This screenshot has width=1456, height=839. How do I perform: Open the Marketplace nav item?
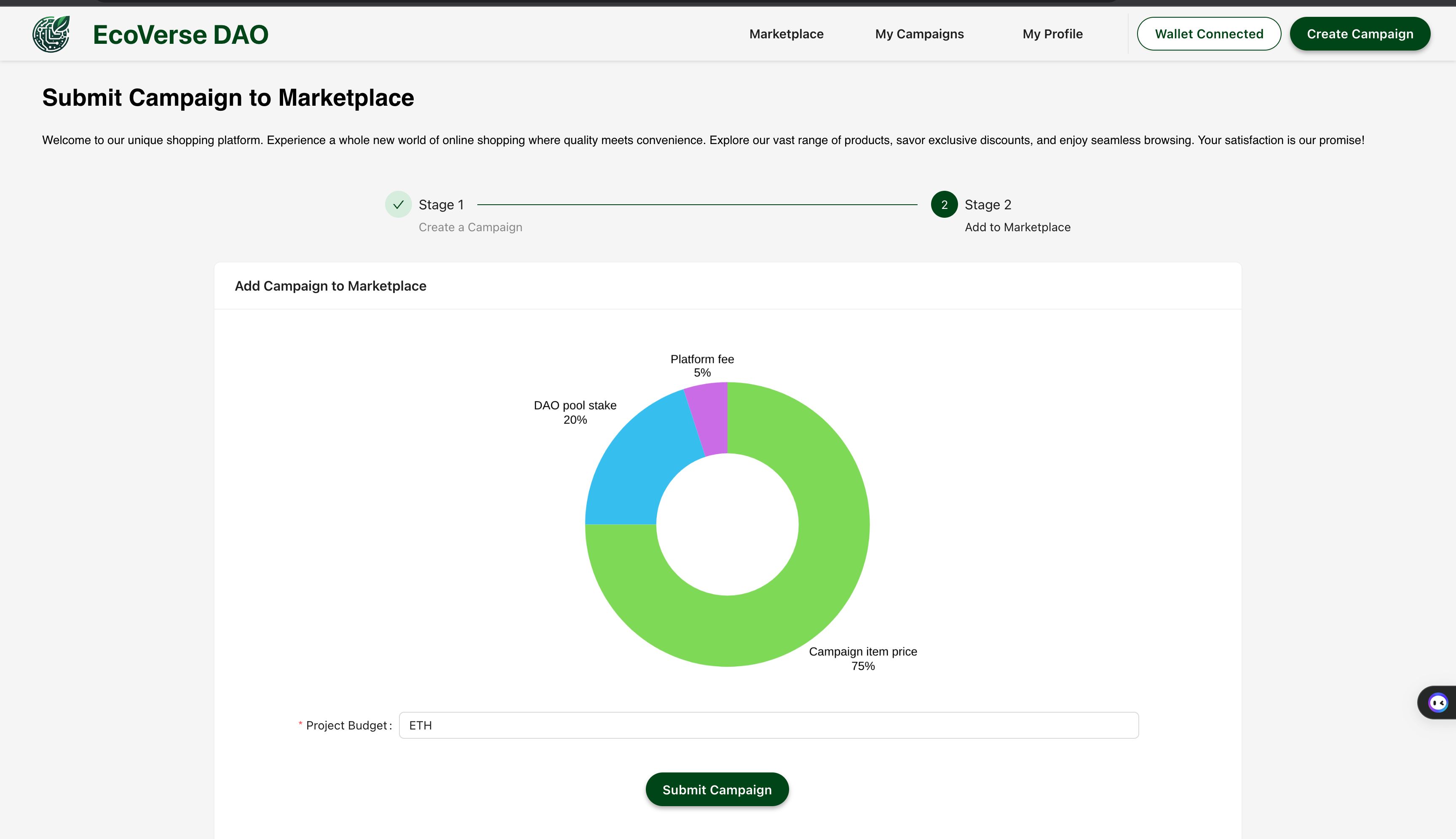786,34
